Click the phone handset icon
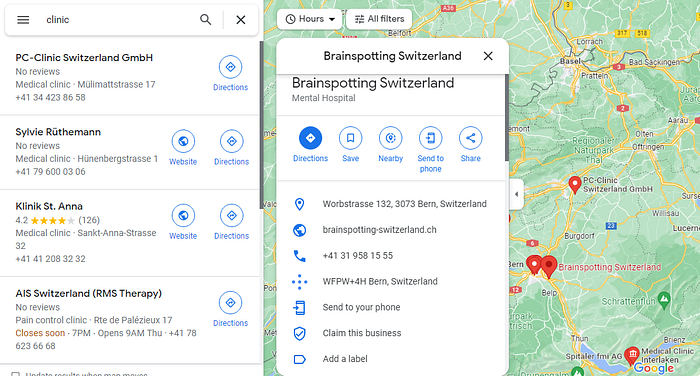 click(300, 256)
